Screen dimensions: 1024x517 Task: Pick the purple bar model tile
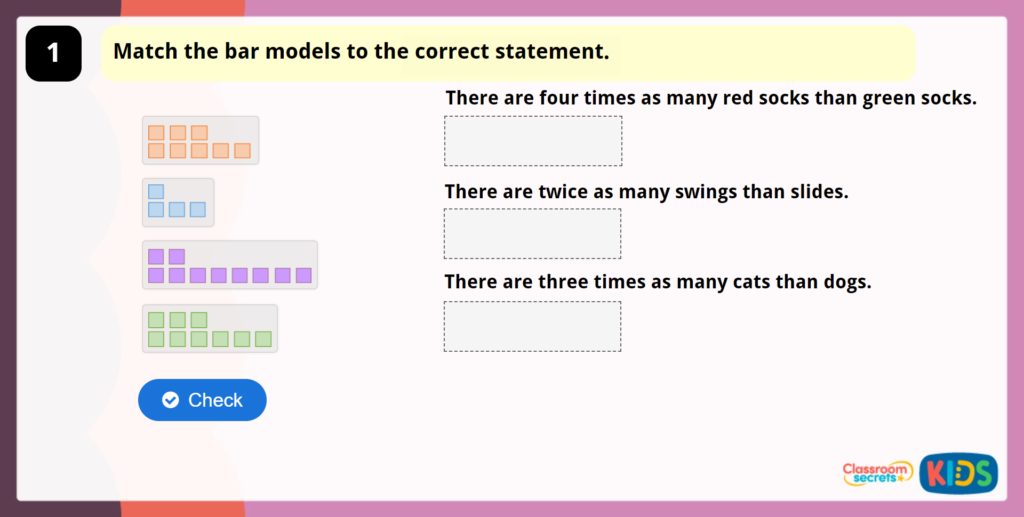click(x=230, y=265)
